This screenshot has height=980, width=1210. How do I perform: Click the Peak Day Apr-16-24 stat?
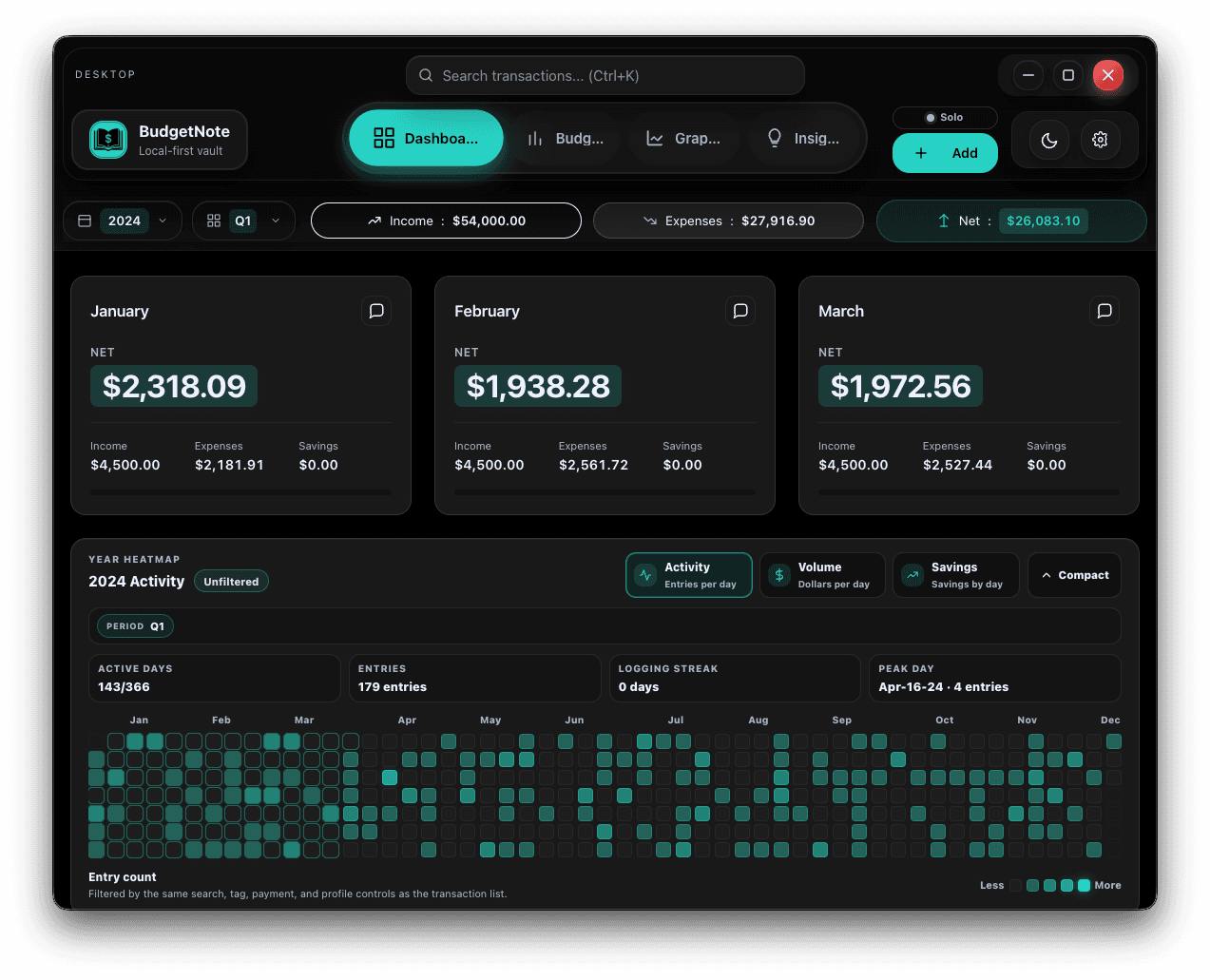coord(995,678)
